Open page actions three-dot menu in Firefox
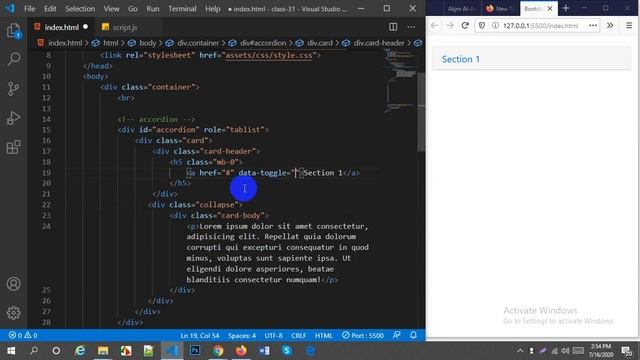The height and width of the screenshot is (360, 640). coord(593,25)
